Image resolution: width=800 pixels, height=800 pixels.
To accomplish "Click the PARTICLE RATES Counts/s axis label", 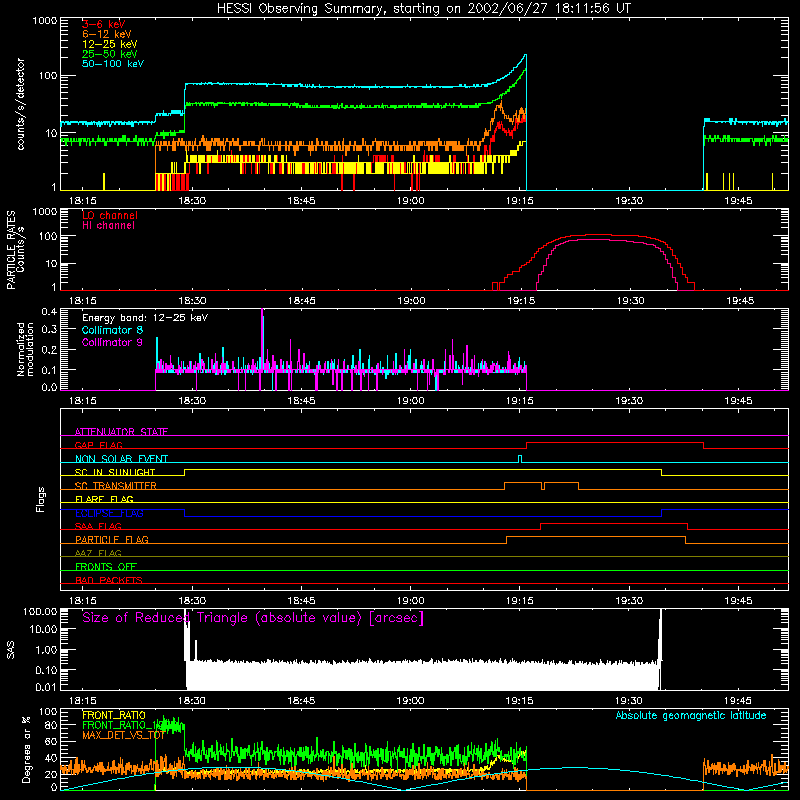I will [x=16, y=249].
